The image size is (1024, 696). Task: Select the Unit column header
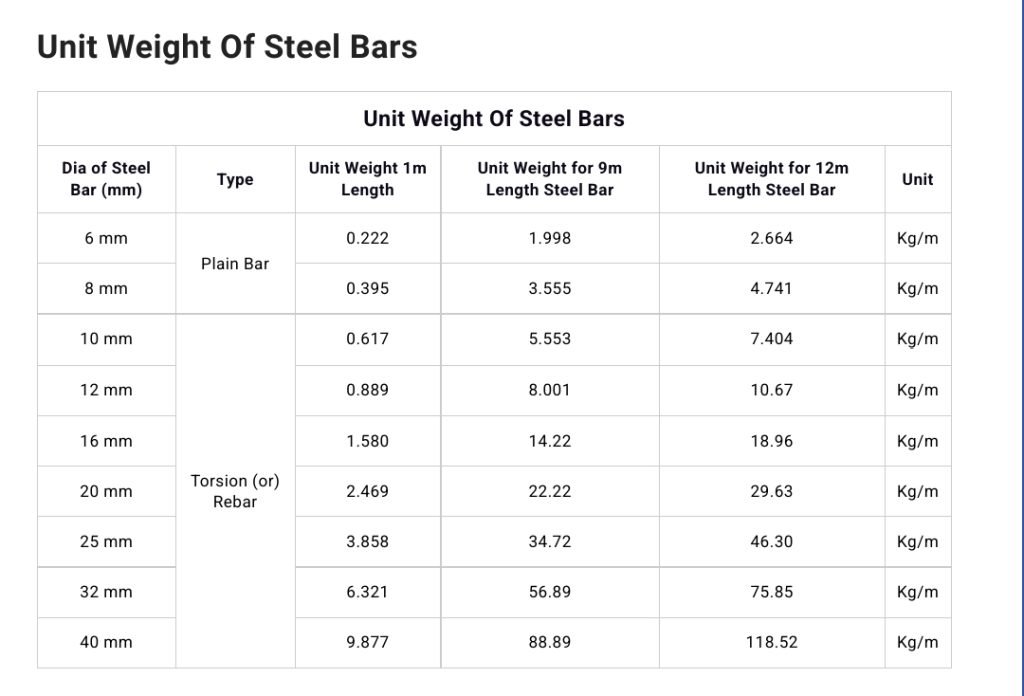918,179
